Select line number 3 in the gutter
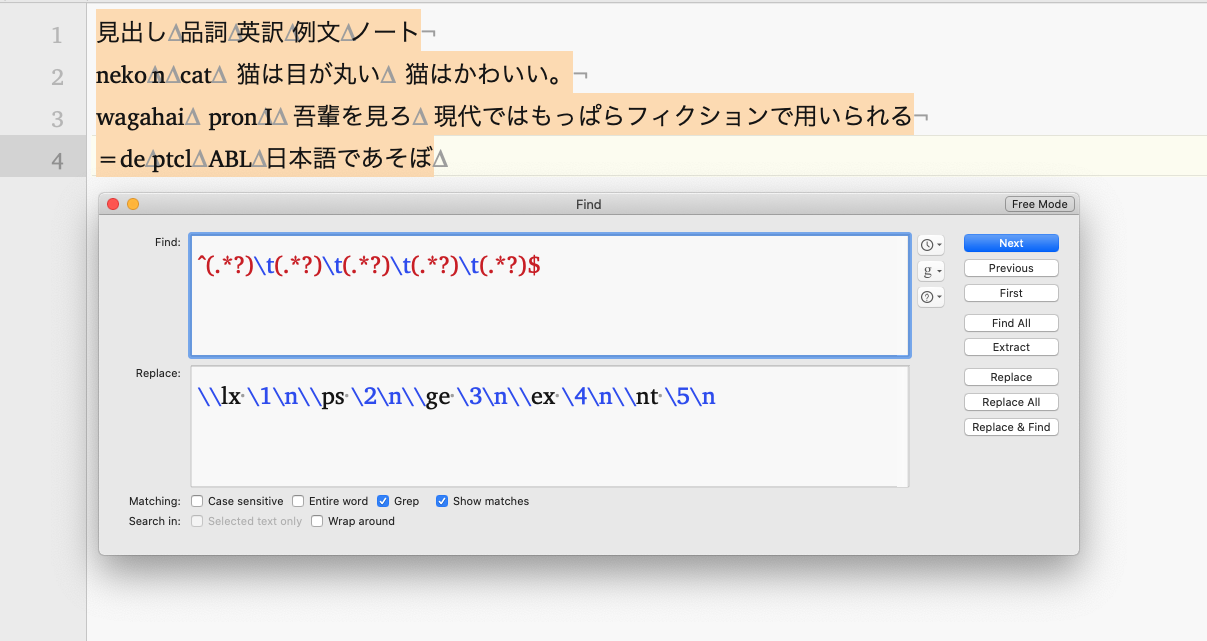 point(57,115)
